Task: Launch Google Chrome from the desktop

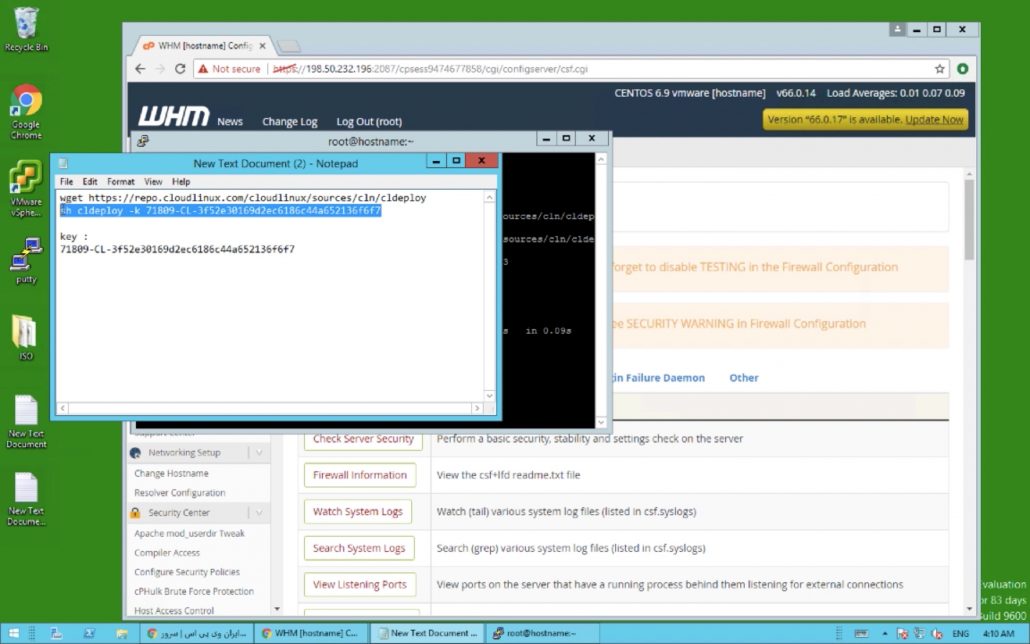Action: point(26,104)
